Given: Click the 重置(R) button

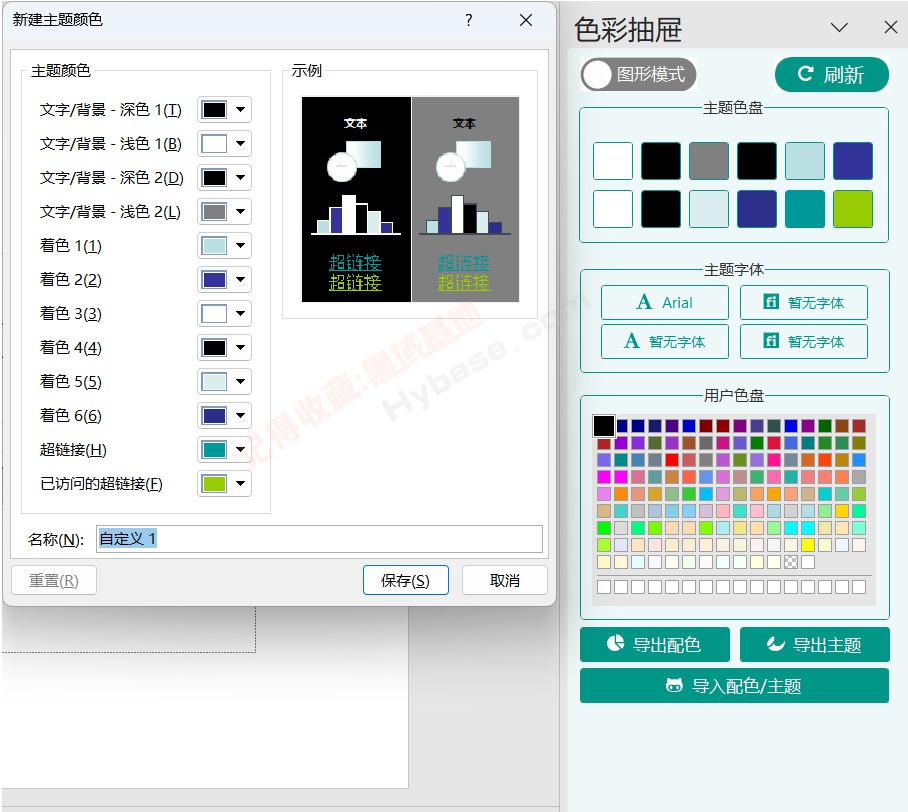Looking at the screenshot, I should [x=54, y=580].
